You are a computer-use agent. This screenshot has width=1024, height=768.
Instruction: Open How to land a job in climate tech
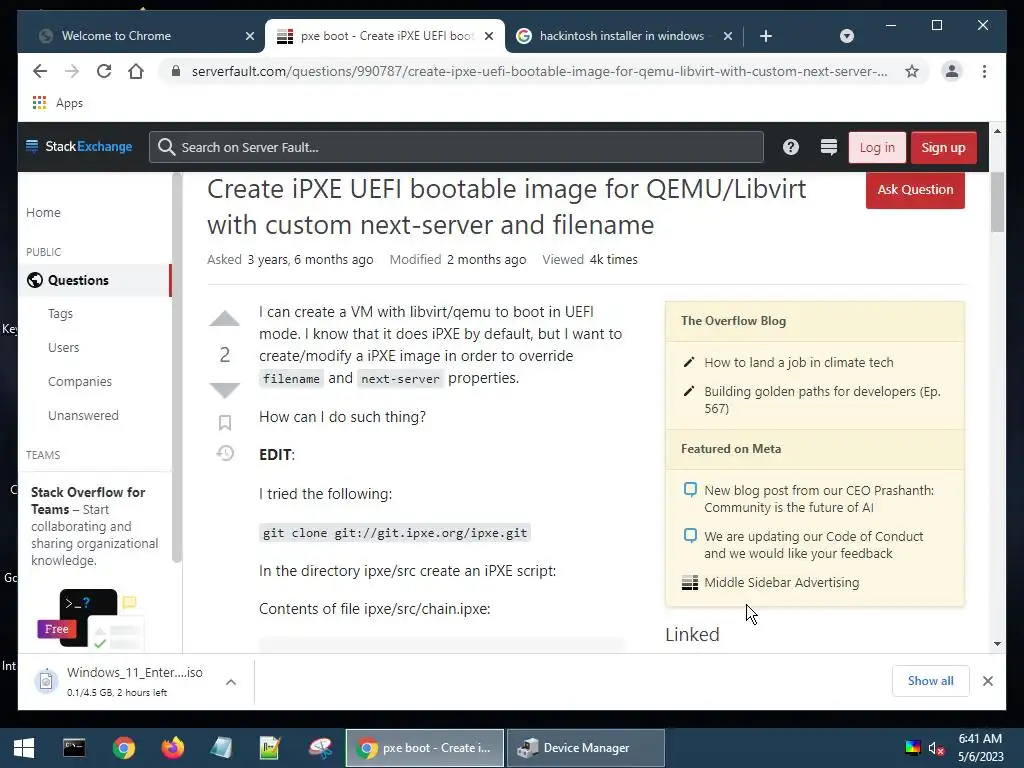[x=799, y=362]
